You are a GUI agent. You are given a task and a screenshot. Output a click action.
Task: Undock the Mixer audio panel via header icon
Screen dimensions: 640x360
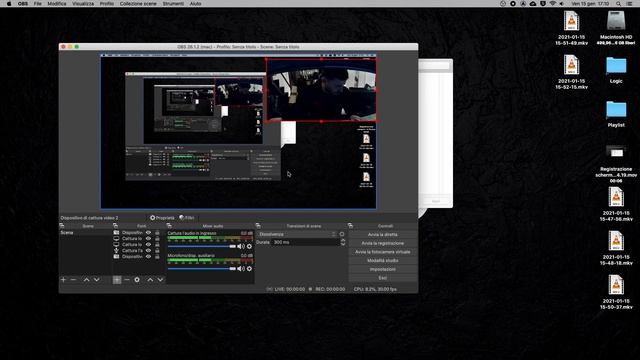169,226
